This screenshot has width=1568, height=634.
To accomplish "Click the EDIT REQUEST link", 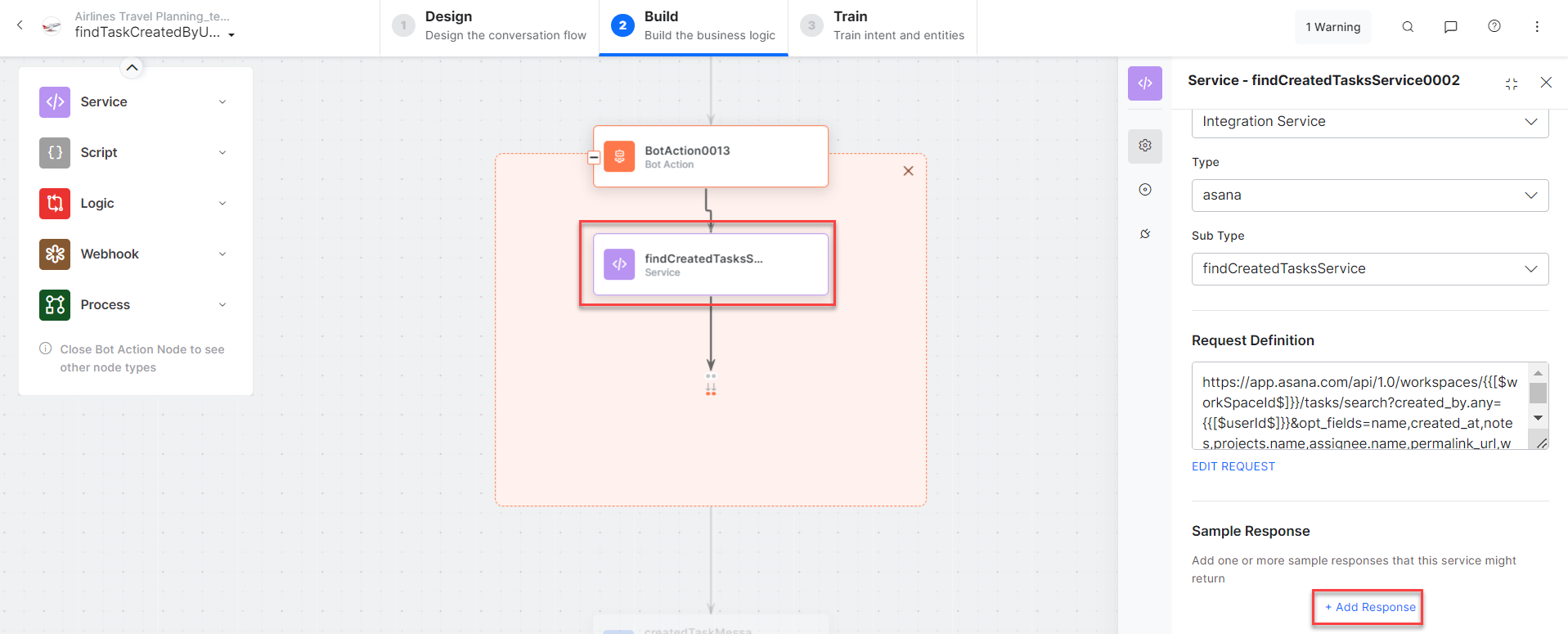I will tap(1233, 466).
